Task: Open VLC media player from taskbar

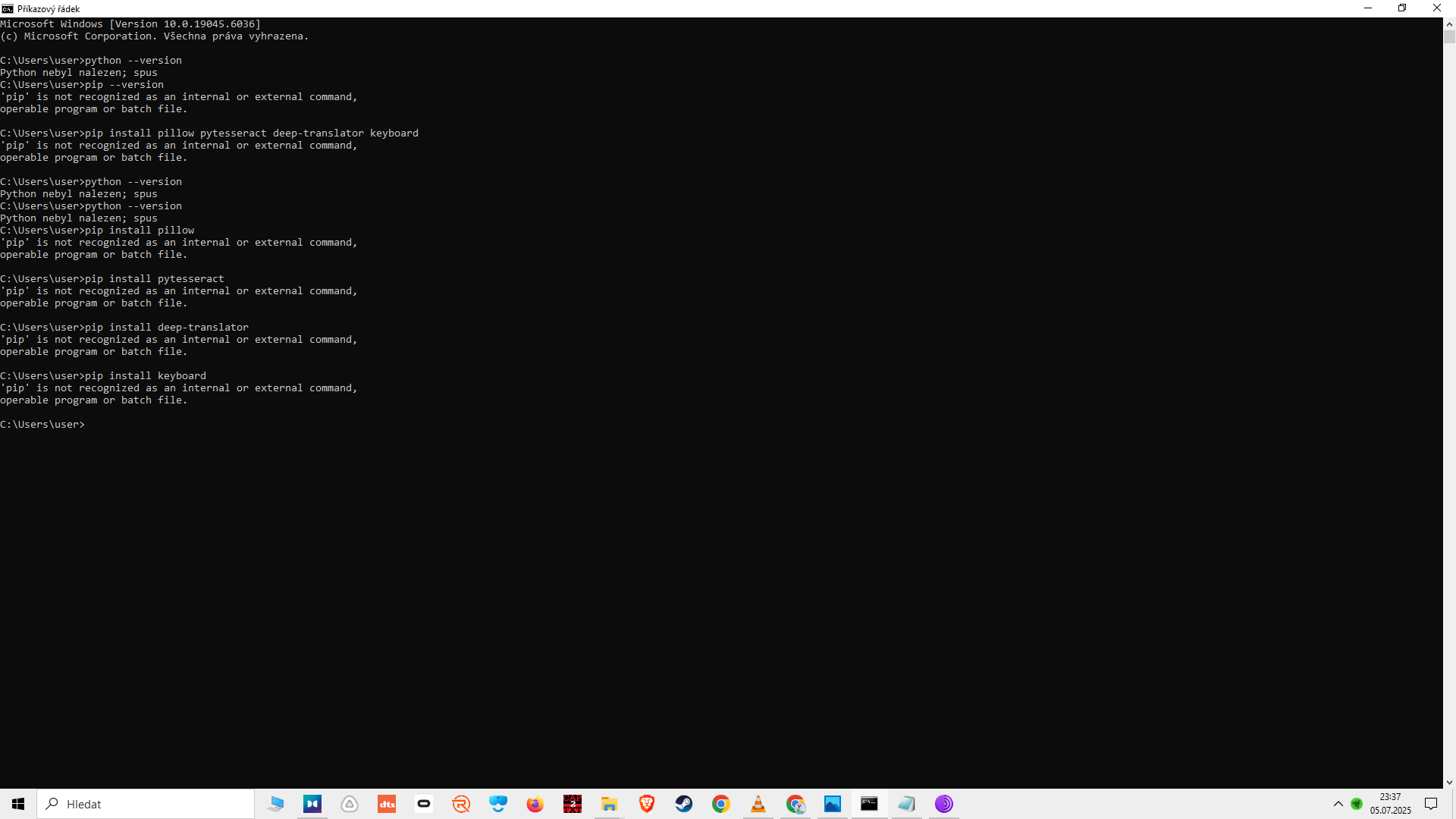Action: click(758, 804)
